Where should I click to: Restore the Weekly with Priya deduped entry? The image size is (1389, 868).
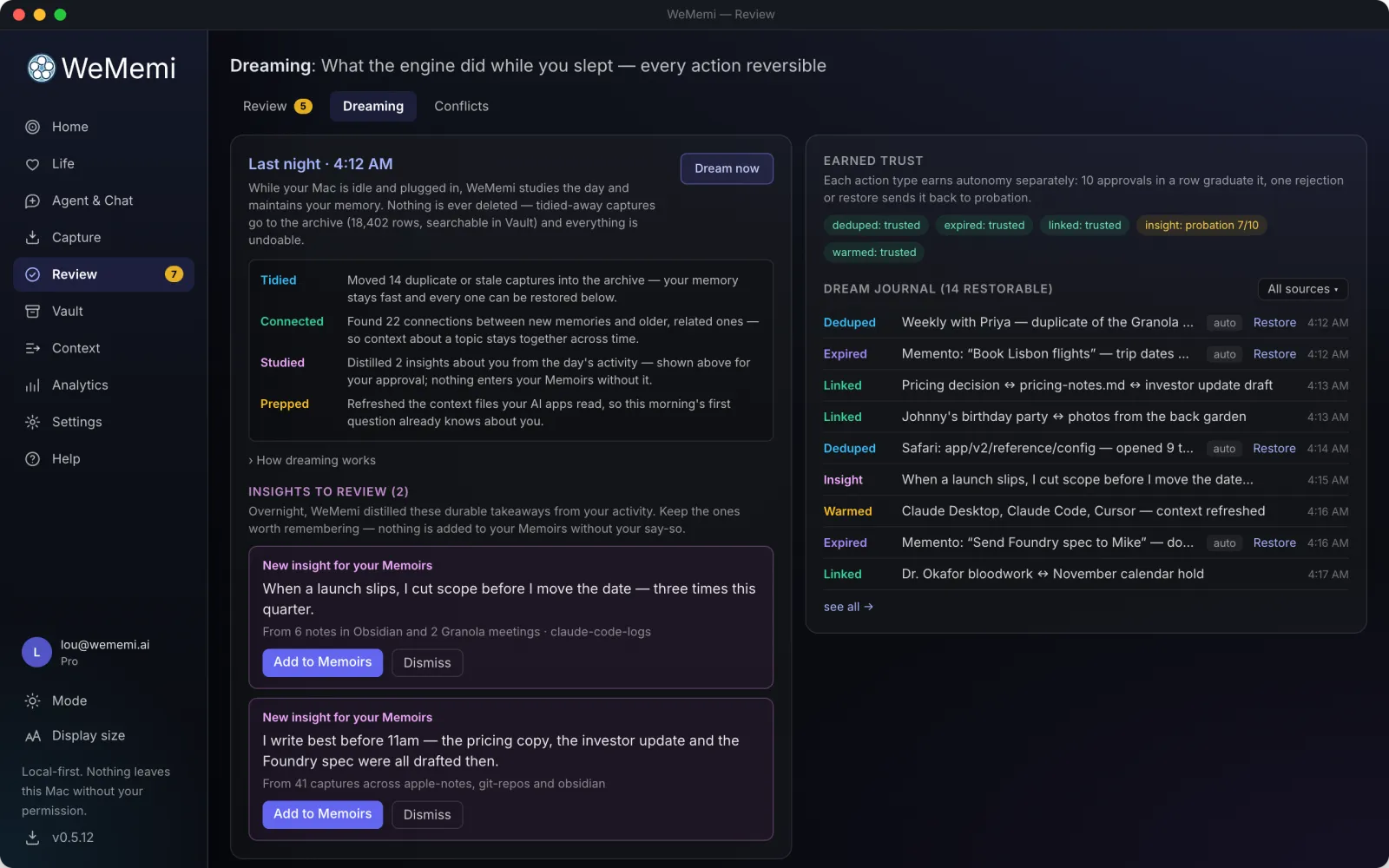[1274, 323]
